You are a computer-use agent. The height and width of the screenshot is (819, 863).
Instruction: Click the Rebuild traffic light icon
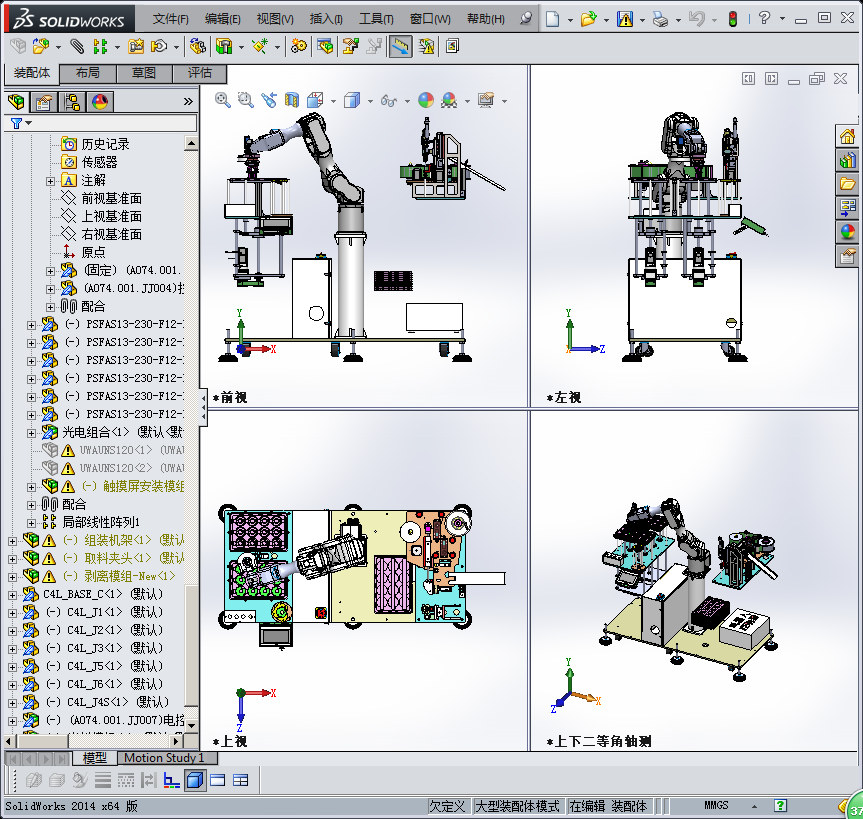coord(733,19)
